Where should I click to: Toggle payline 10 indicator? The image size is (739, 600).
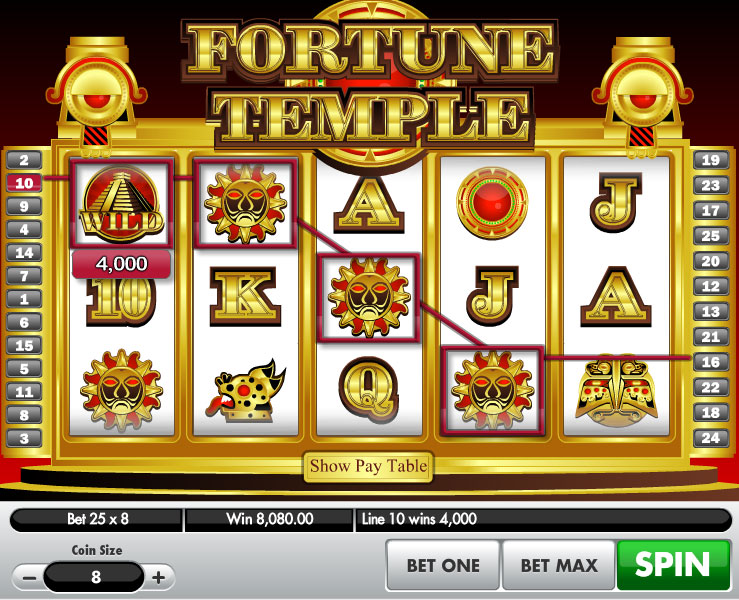point(24,183)
